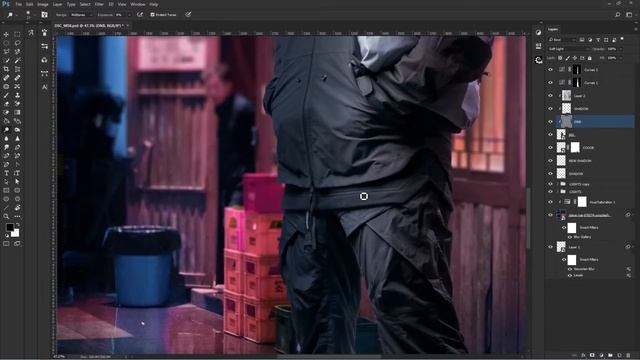The height and width of the screenshot is (360, 640).
Task: Filter layers by type layers icon
Action: (x=598, y=40)
